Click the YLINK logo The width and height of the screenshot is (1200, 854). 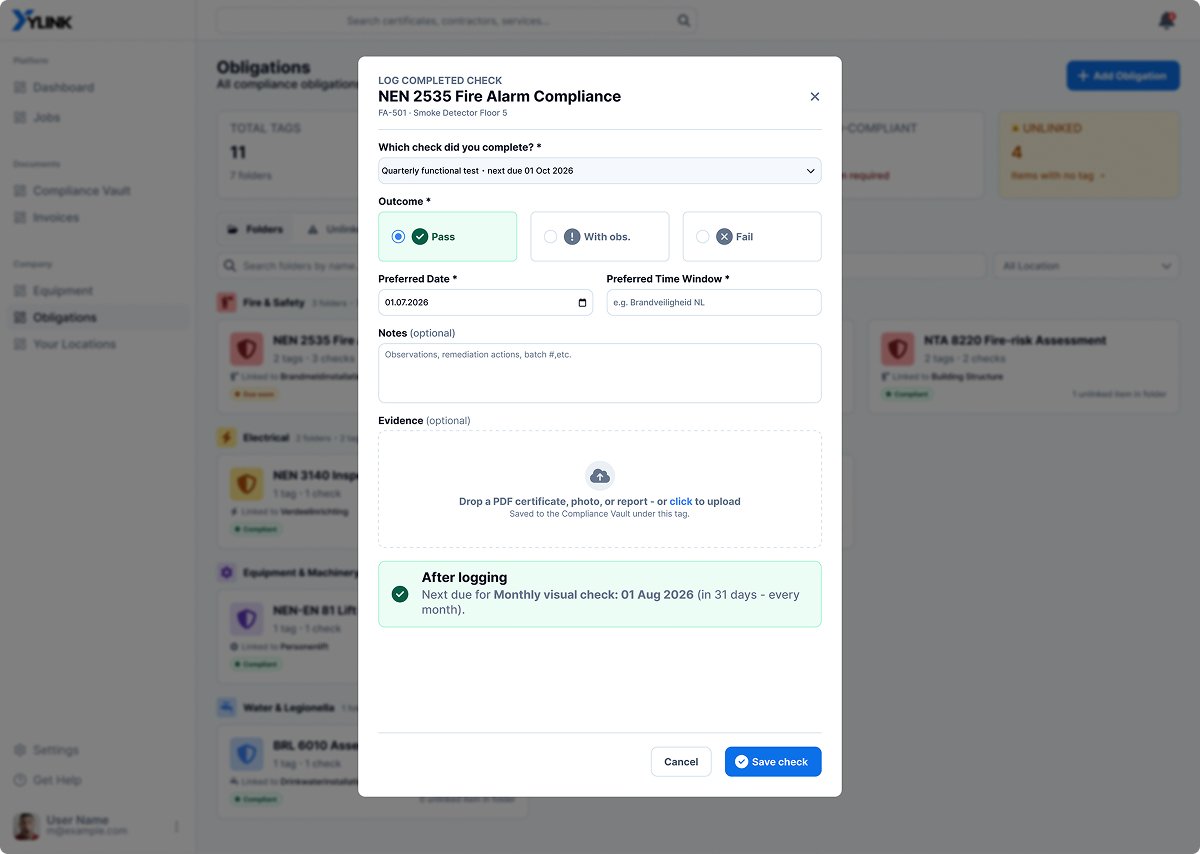pyautogui.click(x=42, y=21)
